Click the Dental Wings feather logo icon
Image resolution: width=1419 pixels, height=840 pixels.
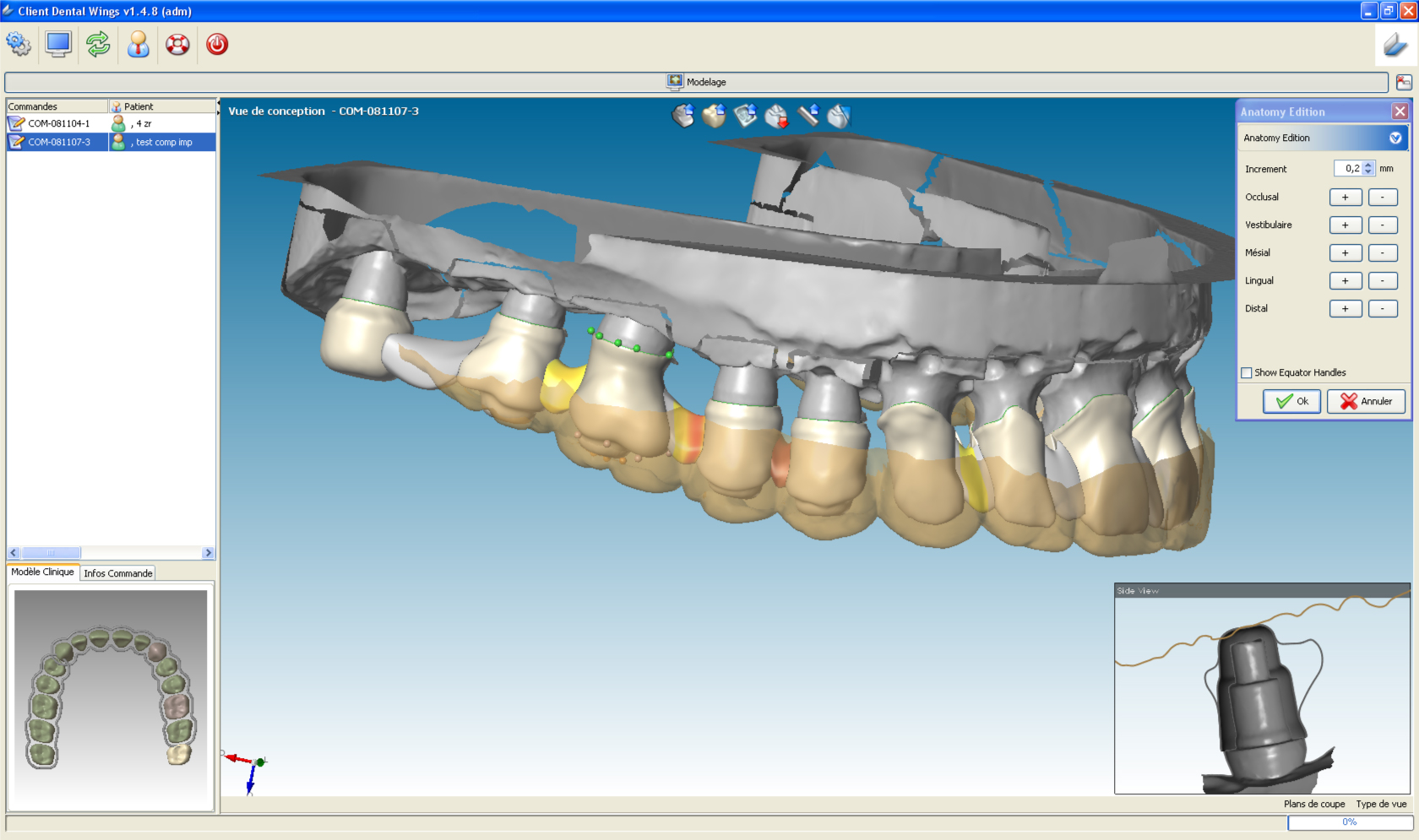point(1396,44)
